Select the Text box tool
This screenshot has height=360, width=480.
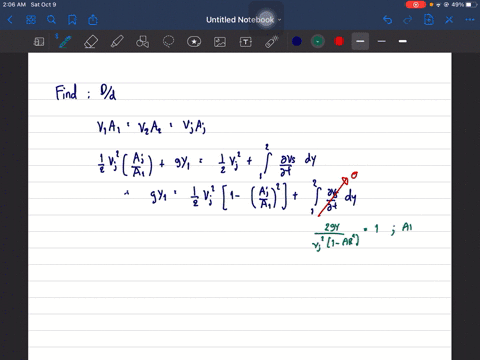[x=246, y=42]
